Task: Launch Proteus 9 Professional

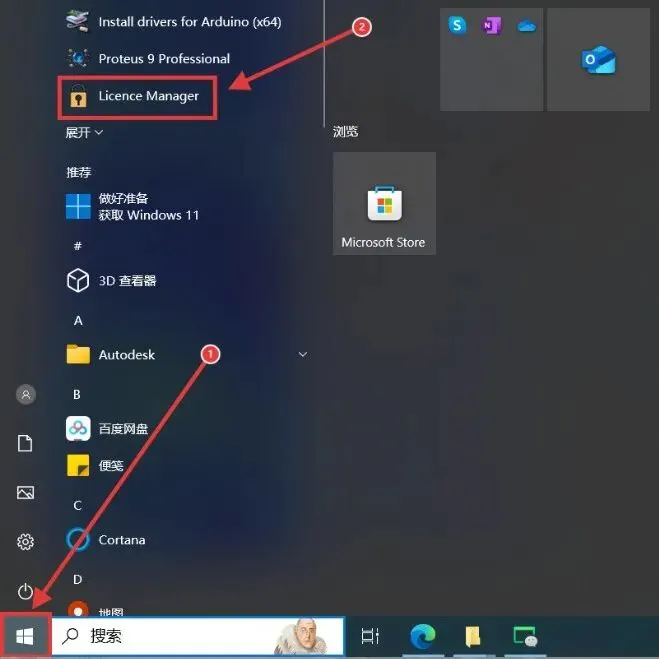Action: click(148, 58)
